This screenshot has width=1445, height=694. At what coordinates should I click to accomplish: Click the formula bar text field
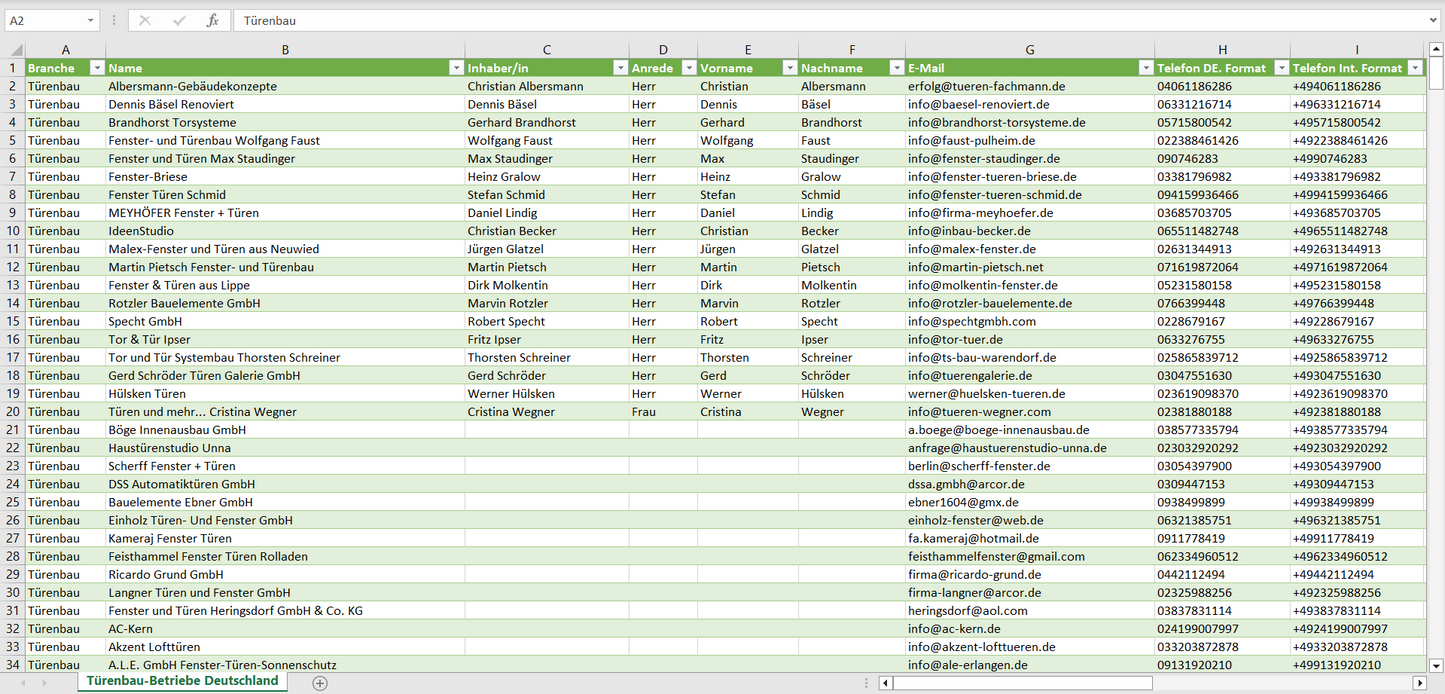click(830, 20)
